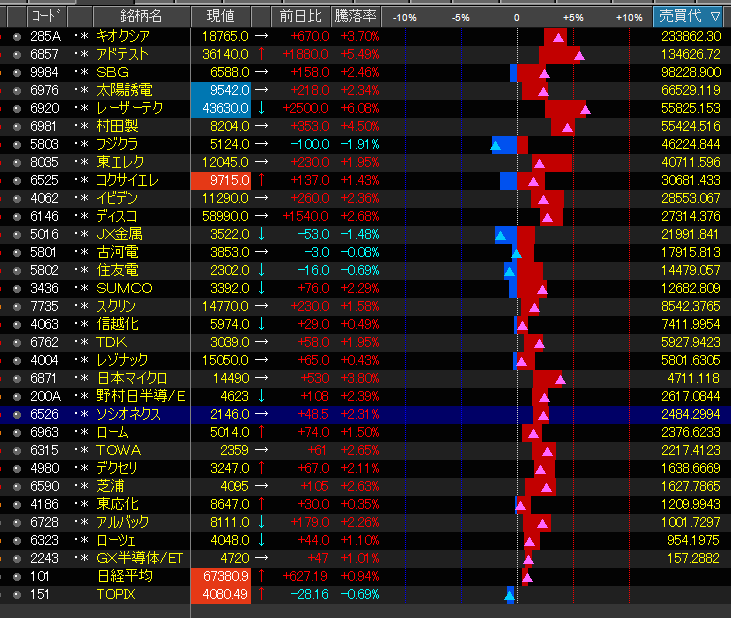This screenshot has height=618, width=731.
Task: Select the 村田製 stock name
Action: 117,126
